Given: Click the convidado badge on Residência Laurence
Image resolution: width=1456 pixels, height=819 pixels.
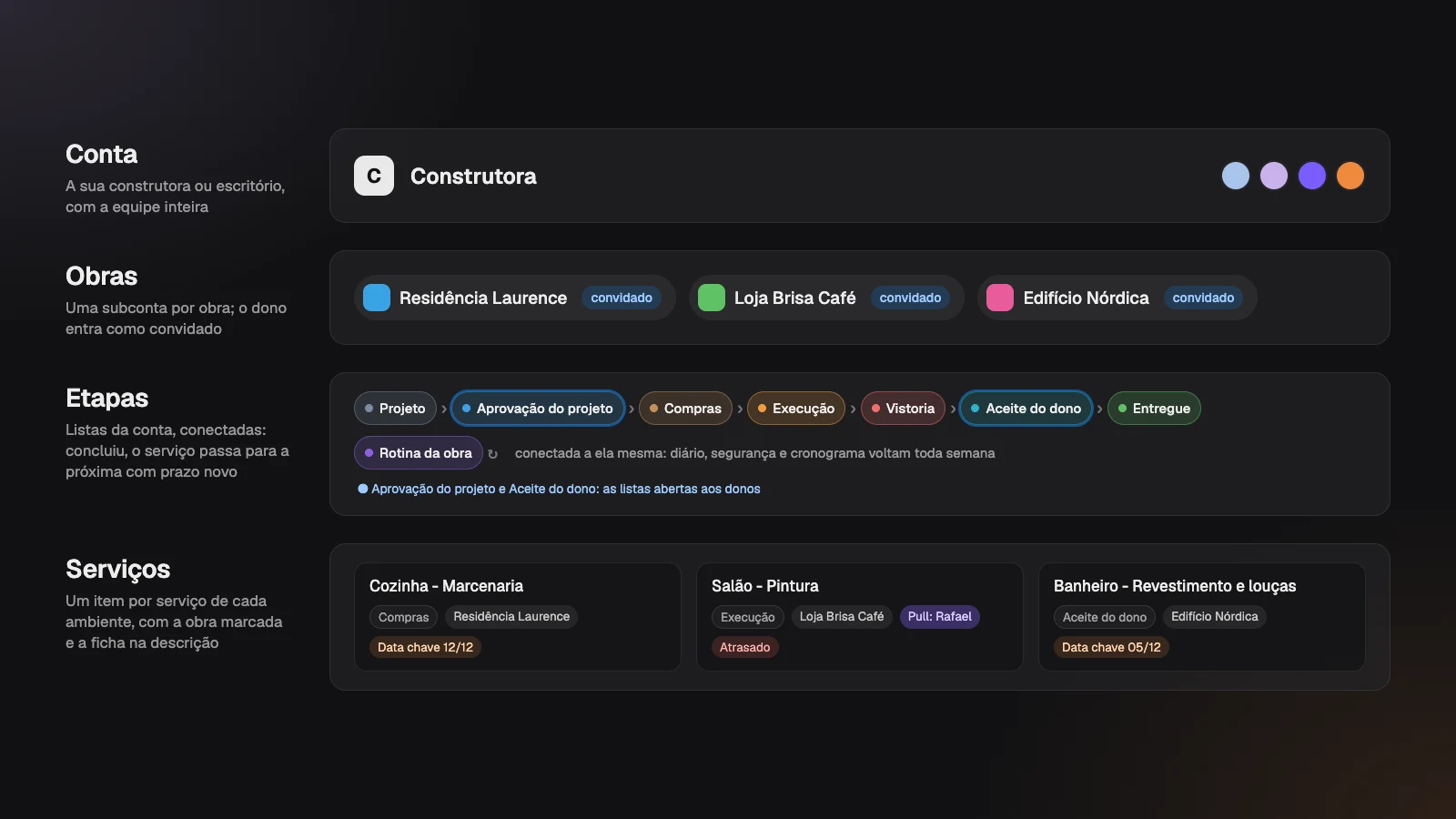Looking at the screenshot, I should pos(622,298).
